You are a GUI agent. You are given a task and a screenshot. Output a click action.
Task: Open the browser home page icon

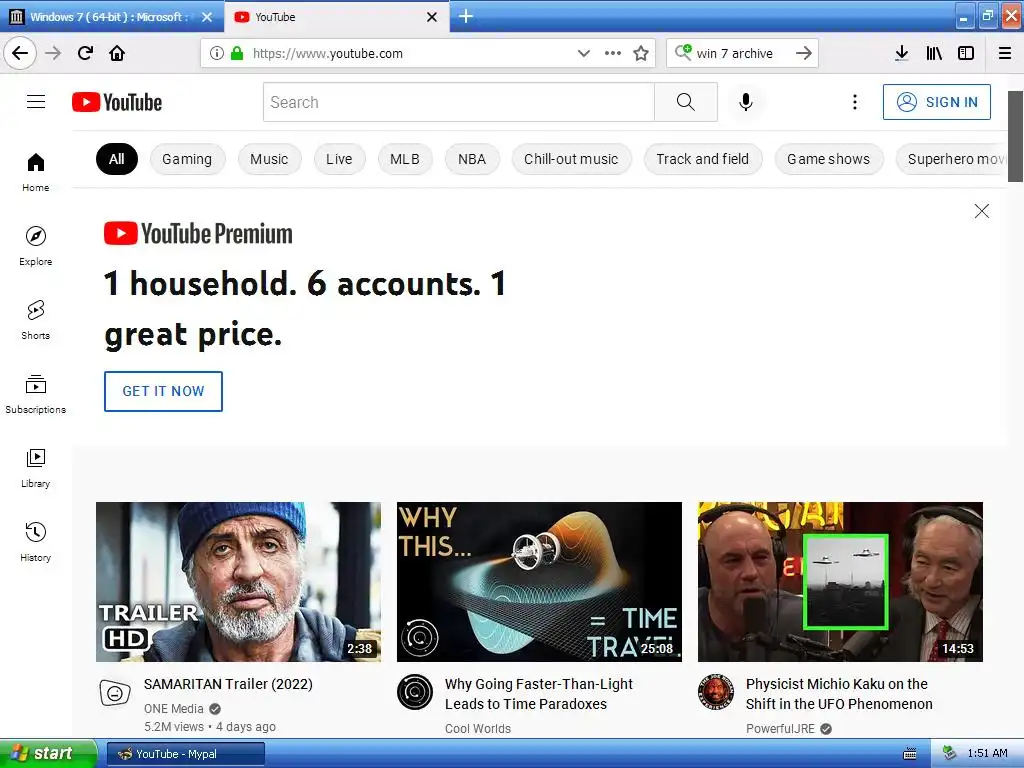(x=117, y=53)
